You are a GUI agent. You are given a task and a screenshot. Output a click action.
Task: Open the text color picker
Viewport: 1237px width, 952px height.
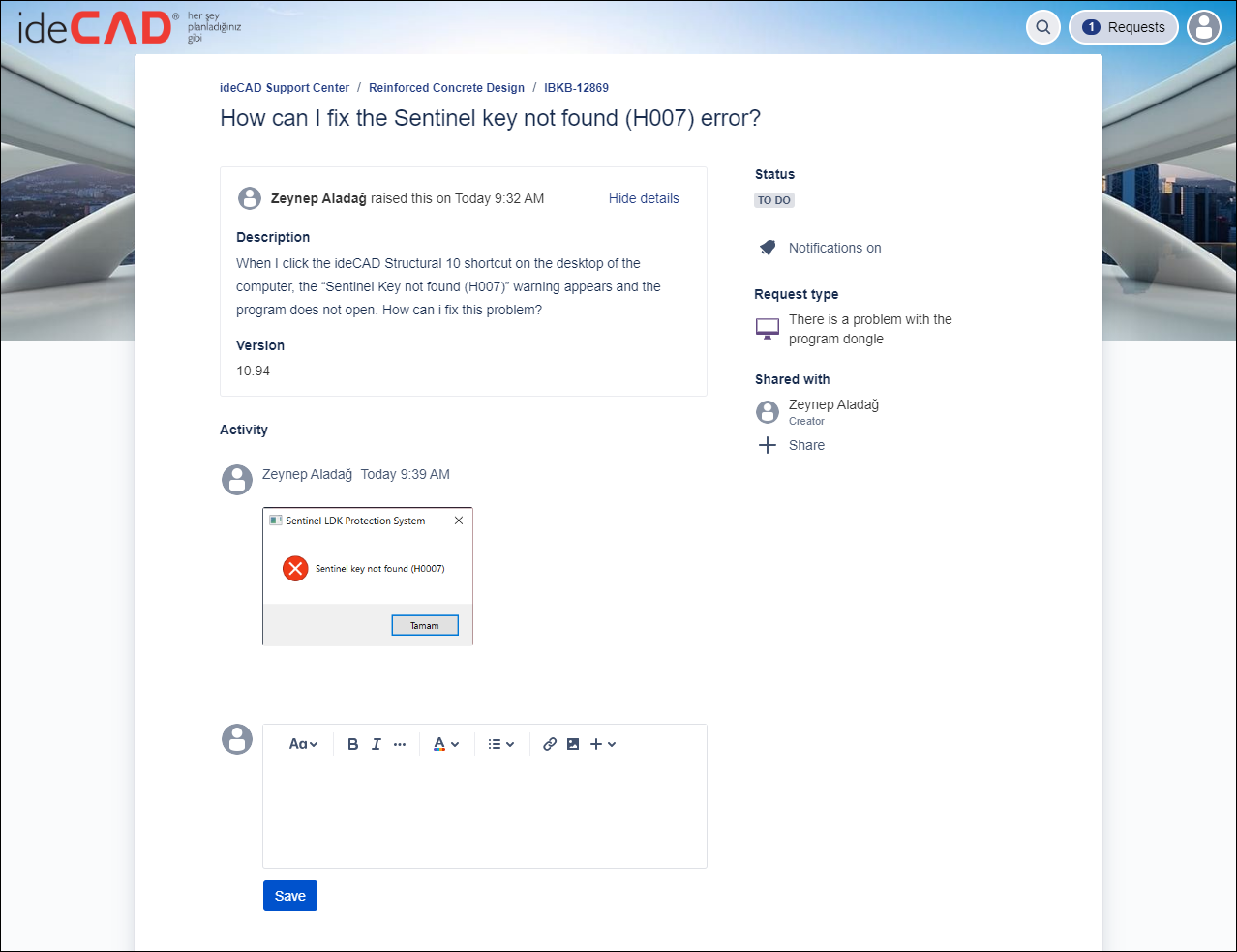(x=445, y=744)
